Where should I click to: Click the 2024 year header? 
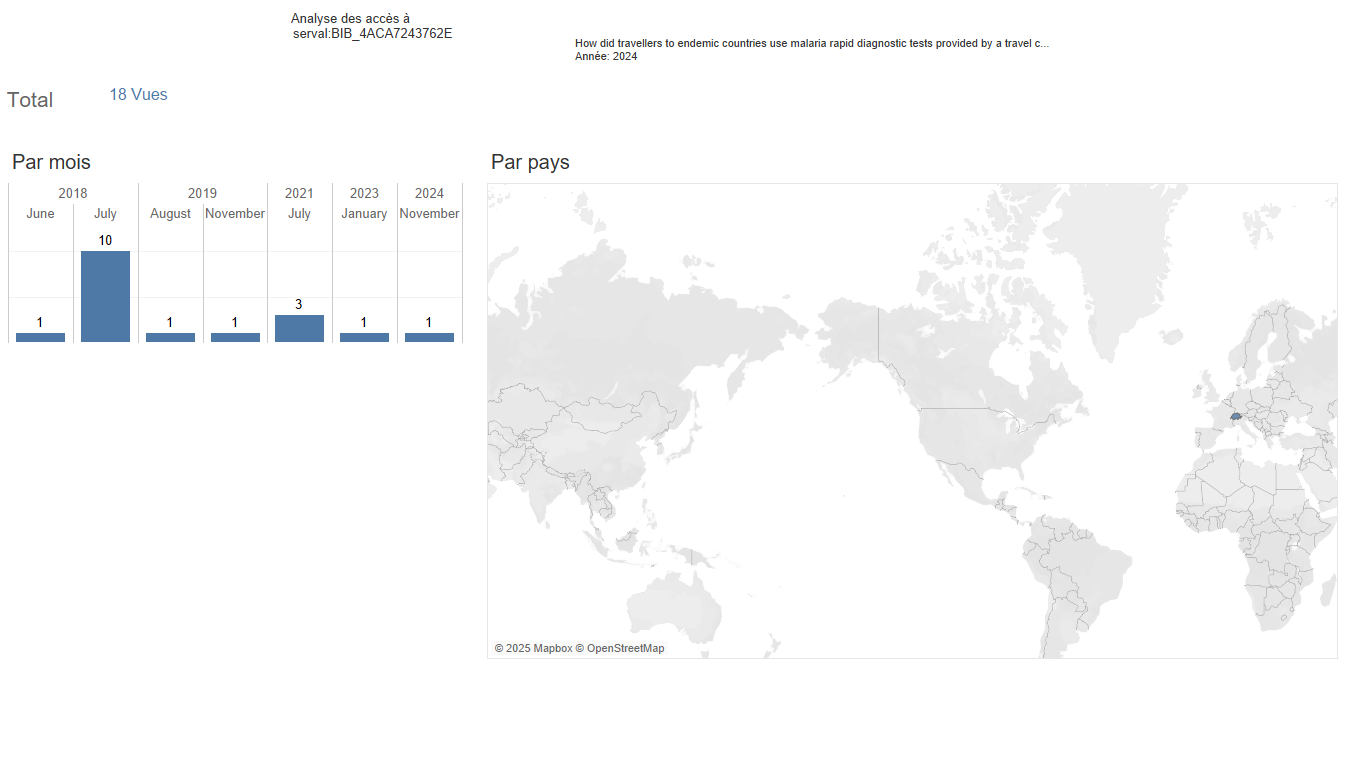pyautogui.click(x=429, y=193)
